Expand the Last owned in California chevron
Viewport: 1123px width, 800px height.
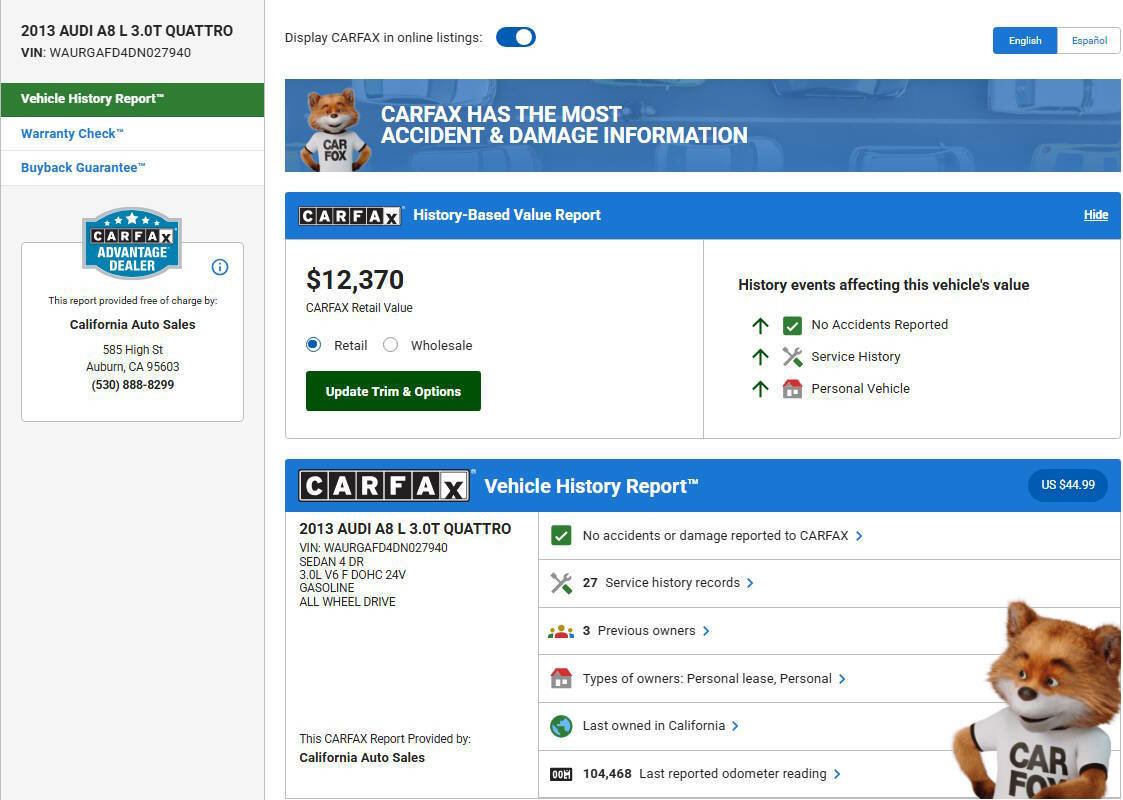point(735,726)
